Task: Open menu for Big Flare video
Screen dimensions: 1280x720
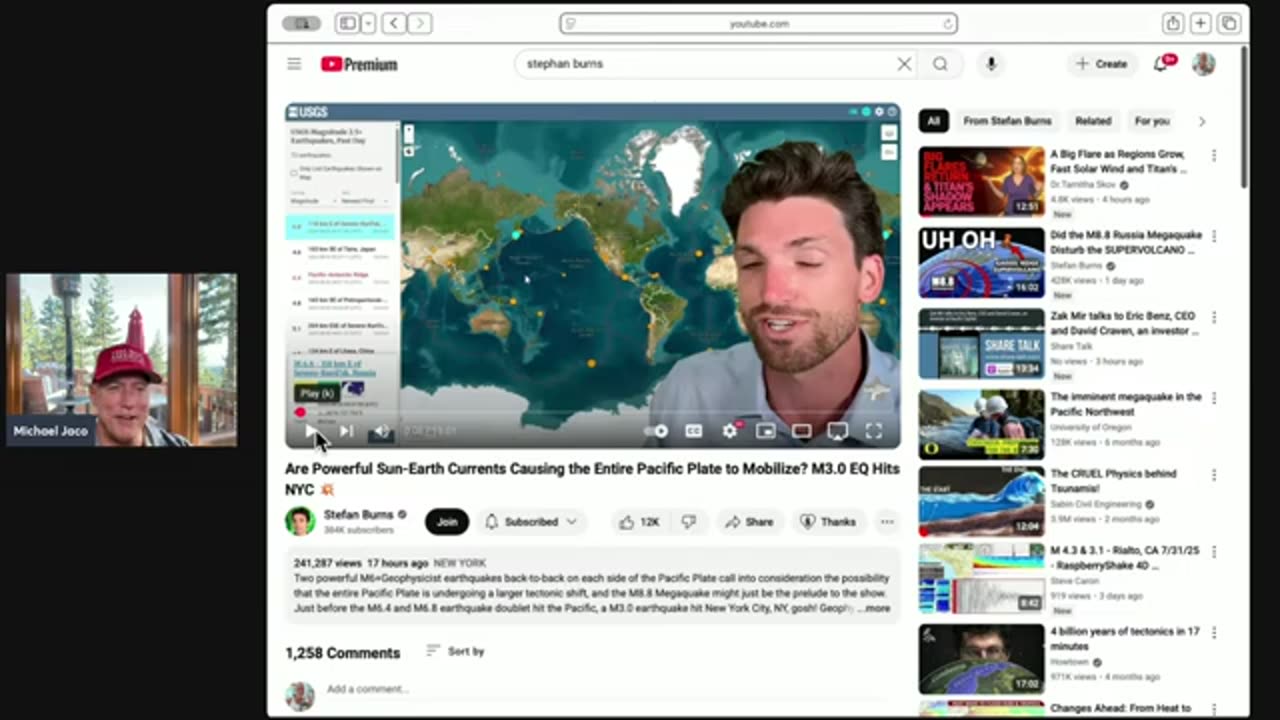Action: pyautogui.click(x=1214, y=155)
